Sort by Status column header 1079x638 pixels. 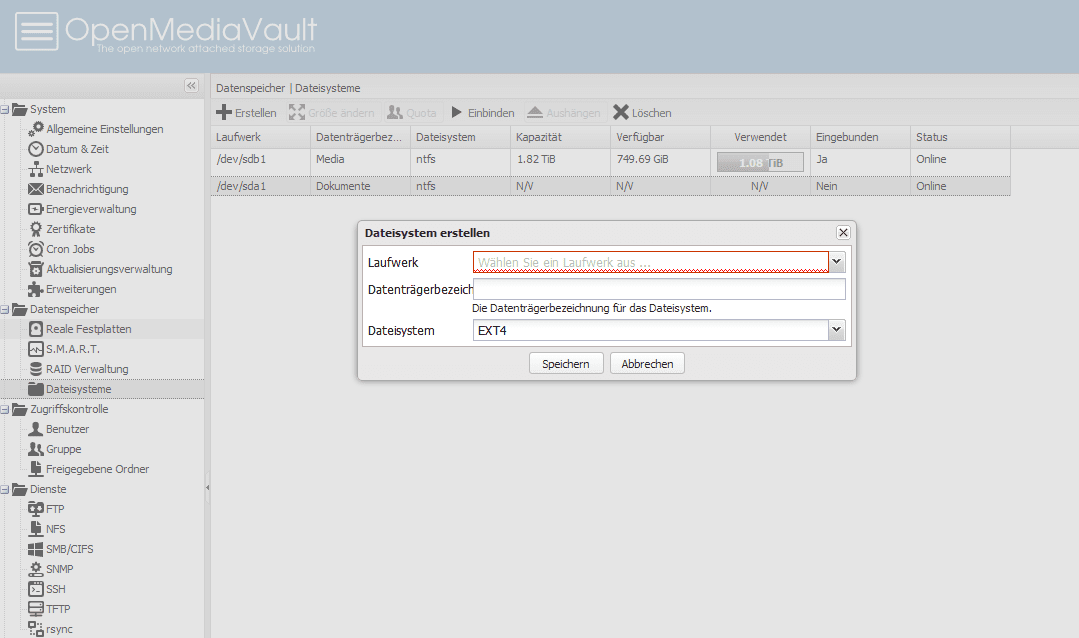961,137
